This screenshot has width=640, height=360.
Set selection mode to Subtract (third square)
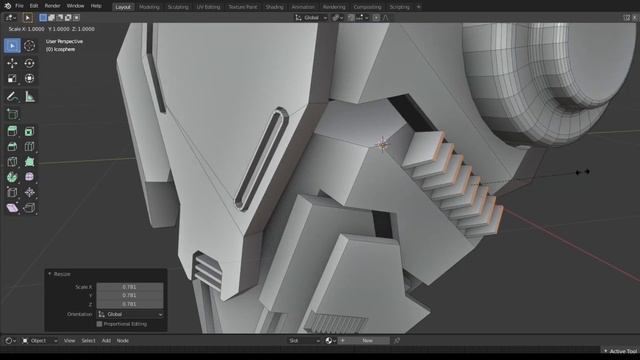[60, 18]
